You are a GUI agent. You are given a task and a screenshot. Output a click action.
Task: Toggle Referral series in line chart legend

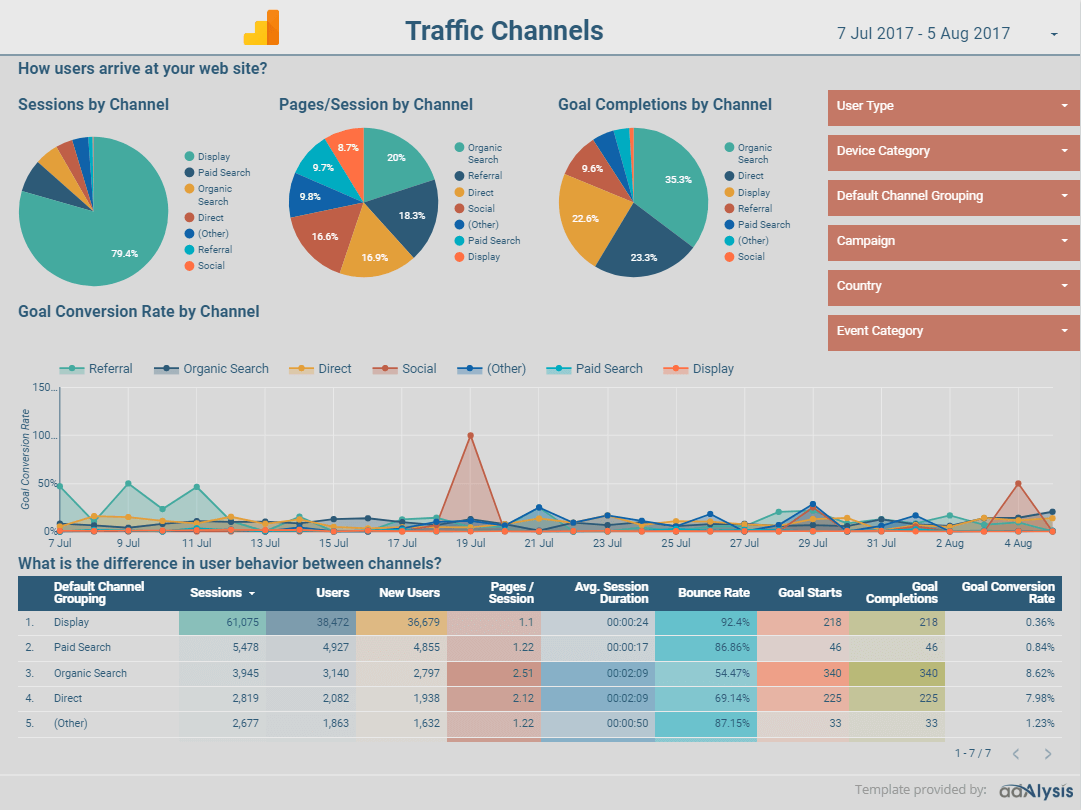click(x=97, y=369)
